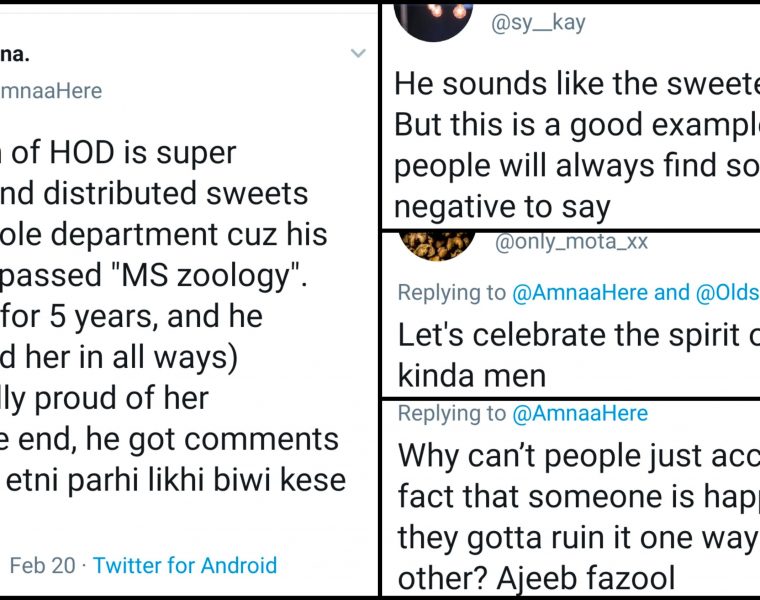Click sy__kay's profile picture
760x600 pixels.
(432, 14)
